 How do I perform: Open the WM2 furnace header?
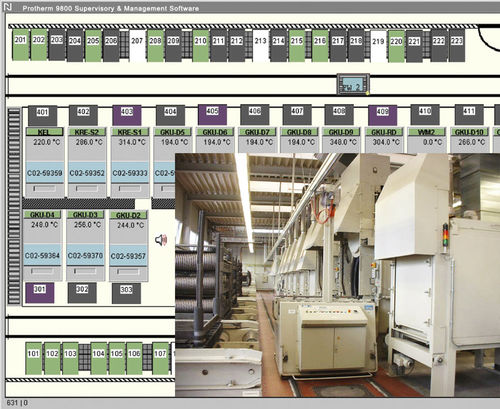click(426, 132)
